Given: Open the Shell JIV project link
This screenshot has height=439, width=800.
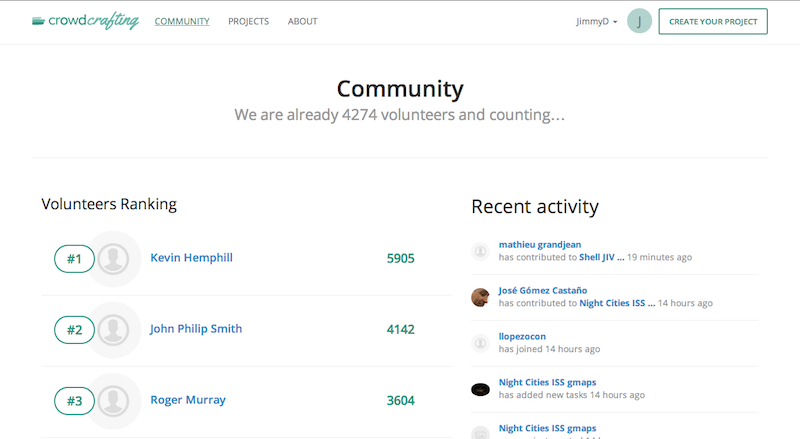Looking at the screenshot, I should 602,257.
